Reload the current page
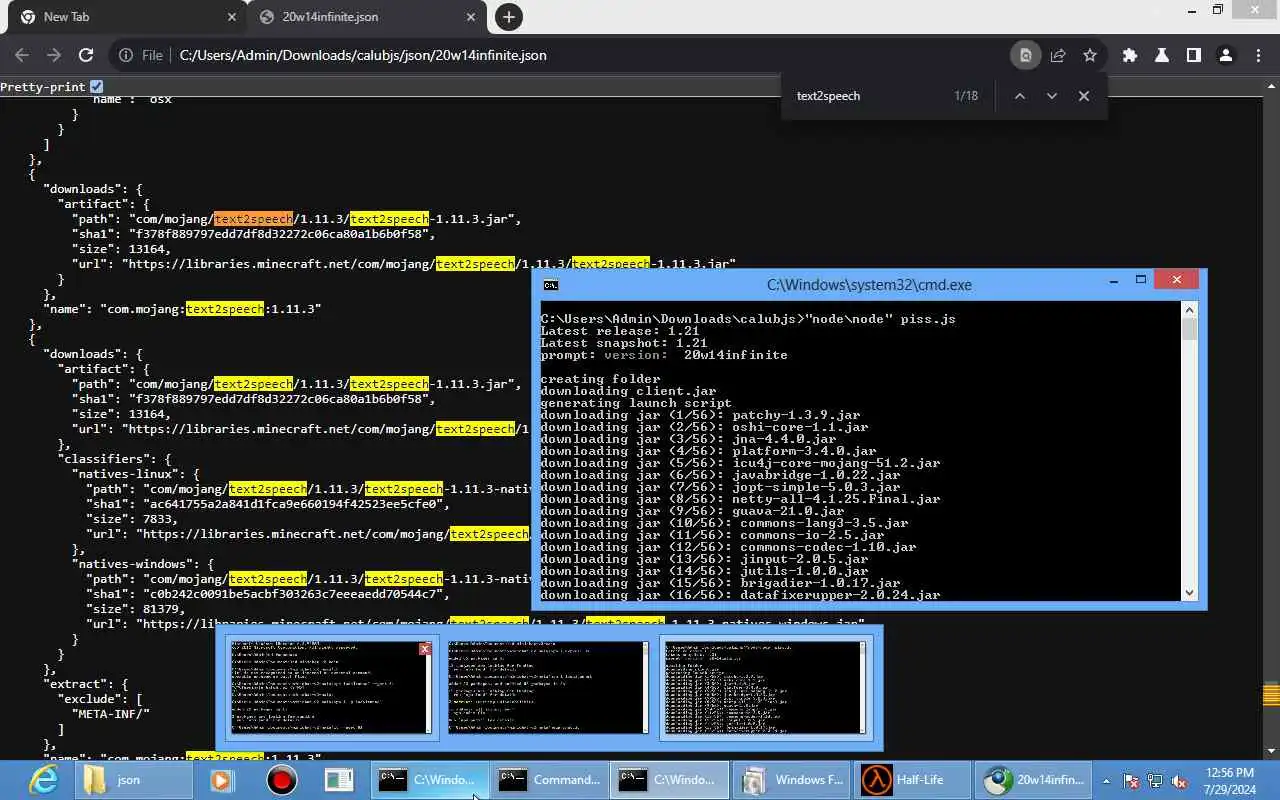This screenshot has height=800, width=1280. [86, 55]
